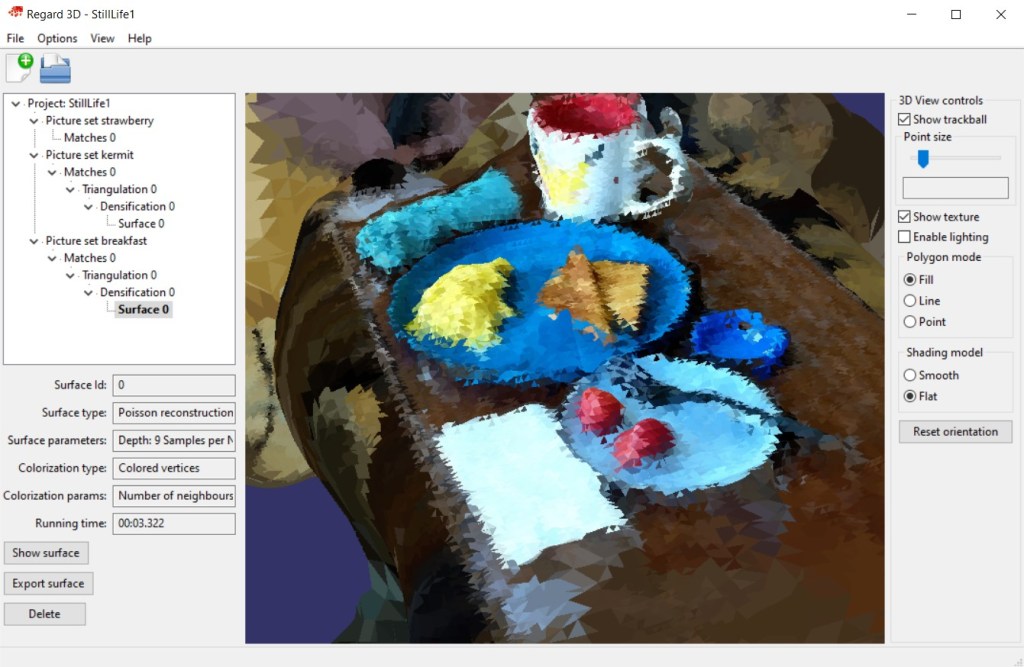Enable lighting checkbox
Viewport: 1024px width, 667px height.
click(905, 237)
